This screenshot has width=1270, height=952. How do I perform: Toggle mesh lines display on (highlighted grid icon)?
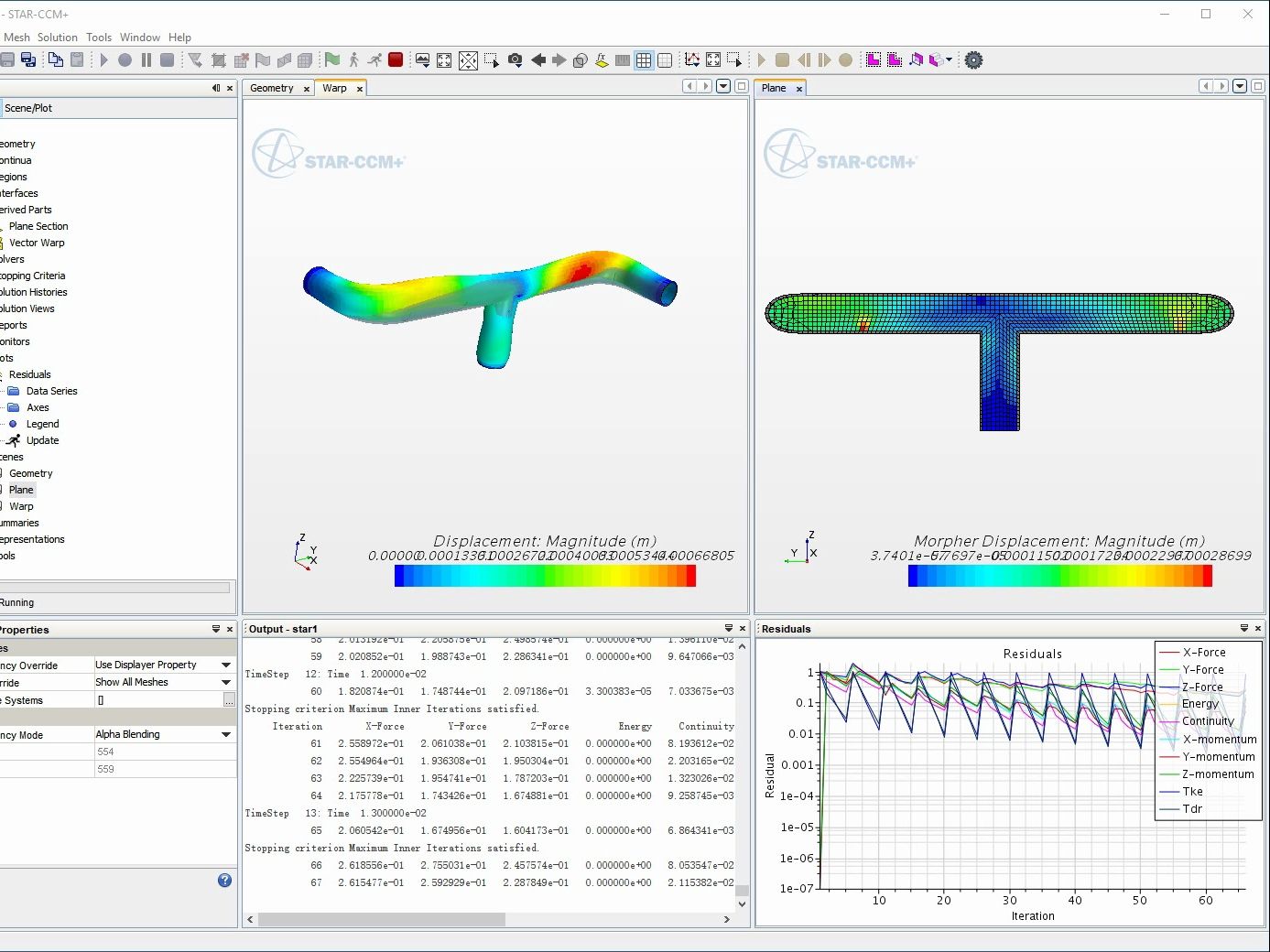click(x=644, y=60)
